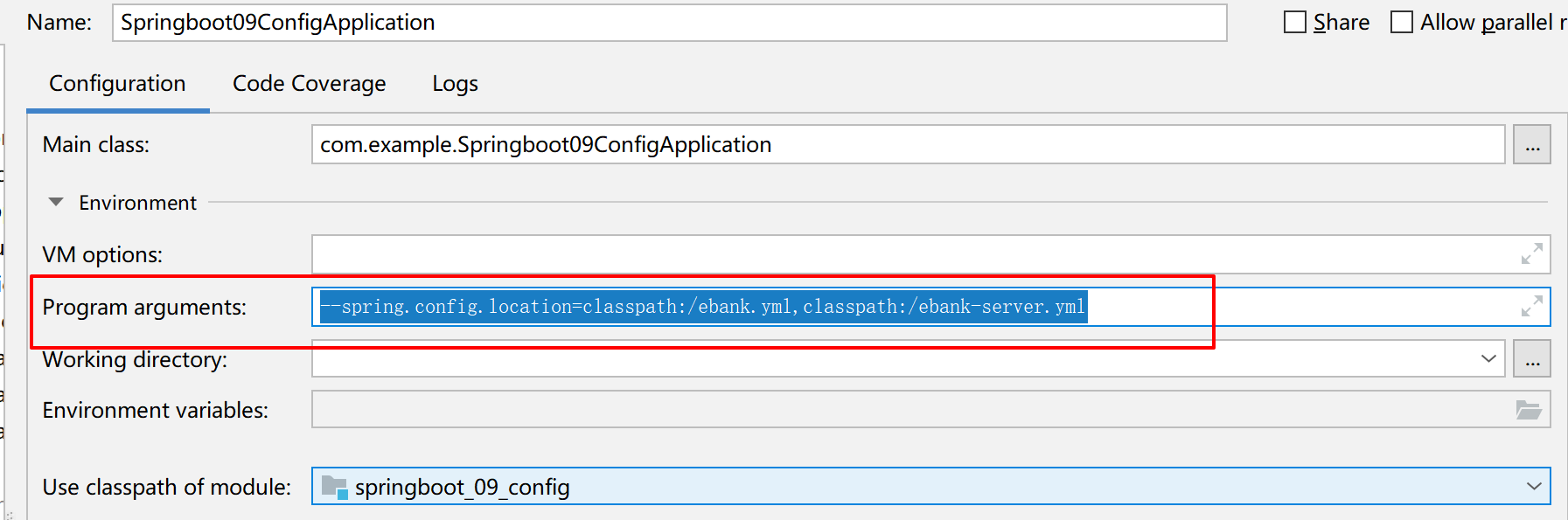Open the classpath module dropdown arrow
Image resolution: width=1568 pixels, height=520 pixels.
pyautogui.click(x=1534, y=487)
